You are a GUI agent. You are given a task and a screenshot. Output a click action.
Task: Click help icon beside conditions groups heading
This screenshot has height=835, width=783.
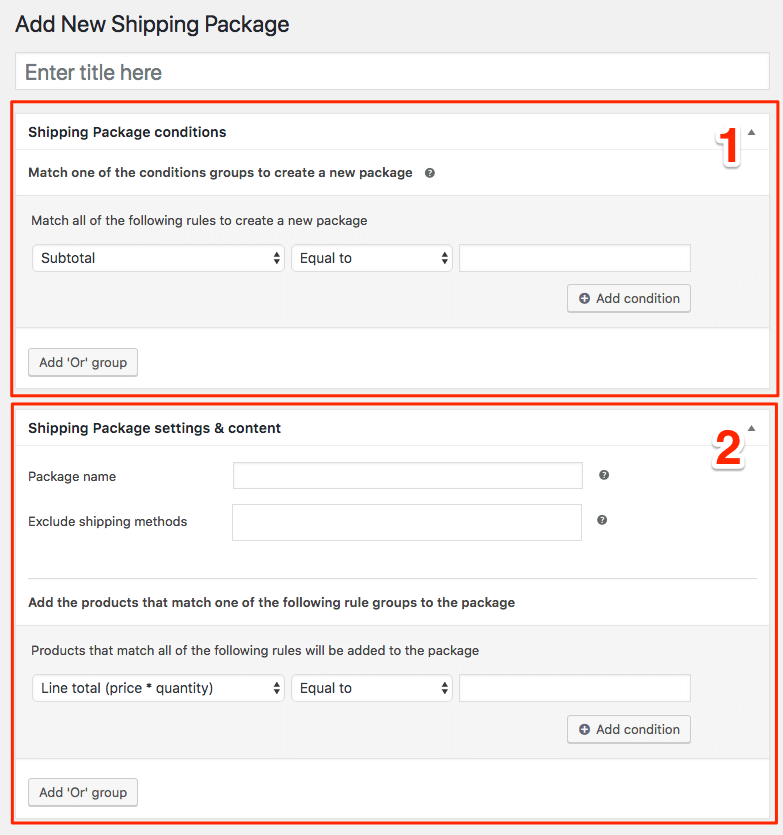point(430,173)
